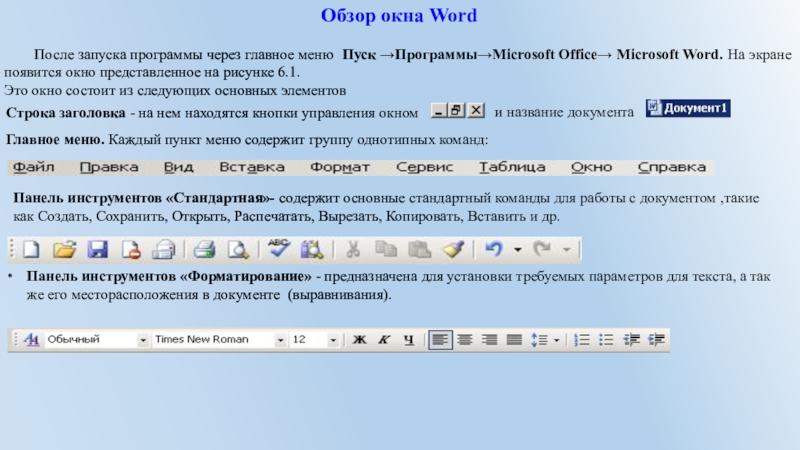Click the Save floppy disk icon
Image resolution: width=800 pixels, height=450 pixels.
(x=97, y=249)
